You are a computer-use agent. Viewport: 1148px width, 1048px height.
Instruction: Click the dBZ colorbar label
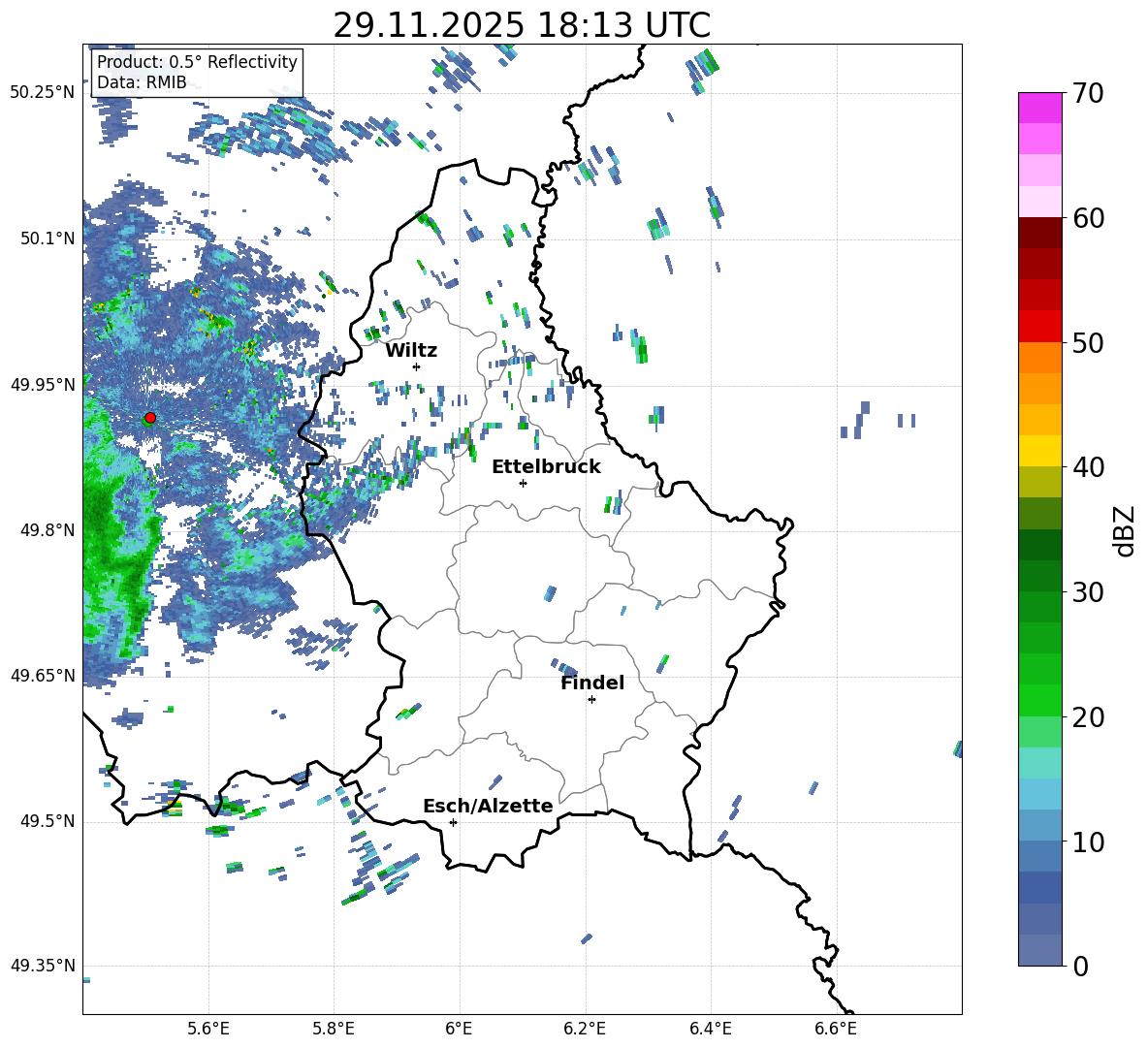(1126, 530)
